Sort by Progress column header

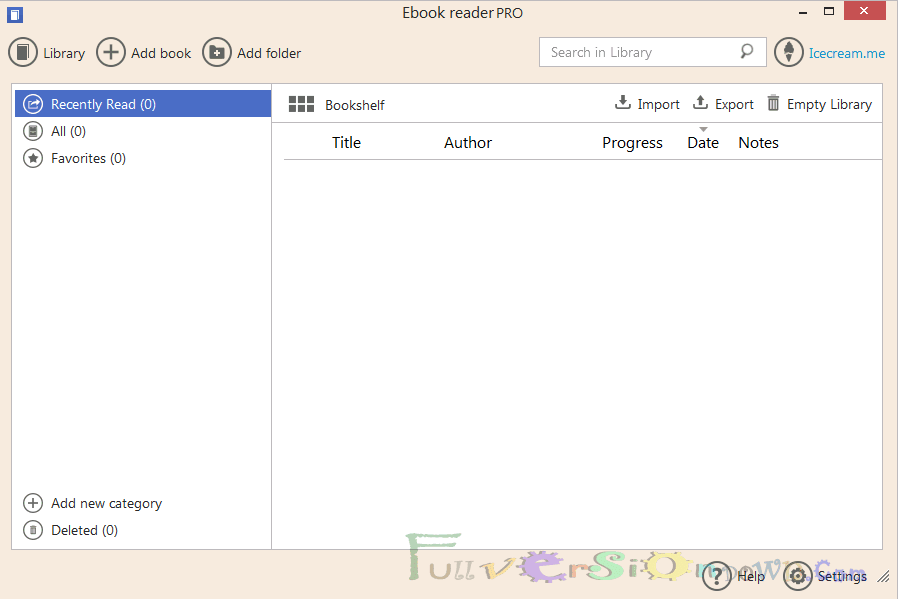coord(632,143)
